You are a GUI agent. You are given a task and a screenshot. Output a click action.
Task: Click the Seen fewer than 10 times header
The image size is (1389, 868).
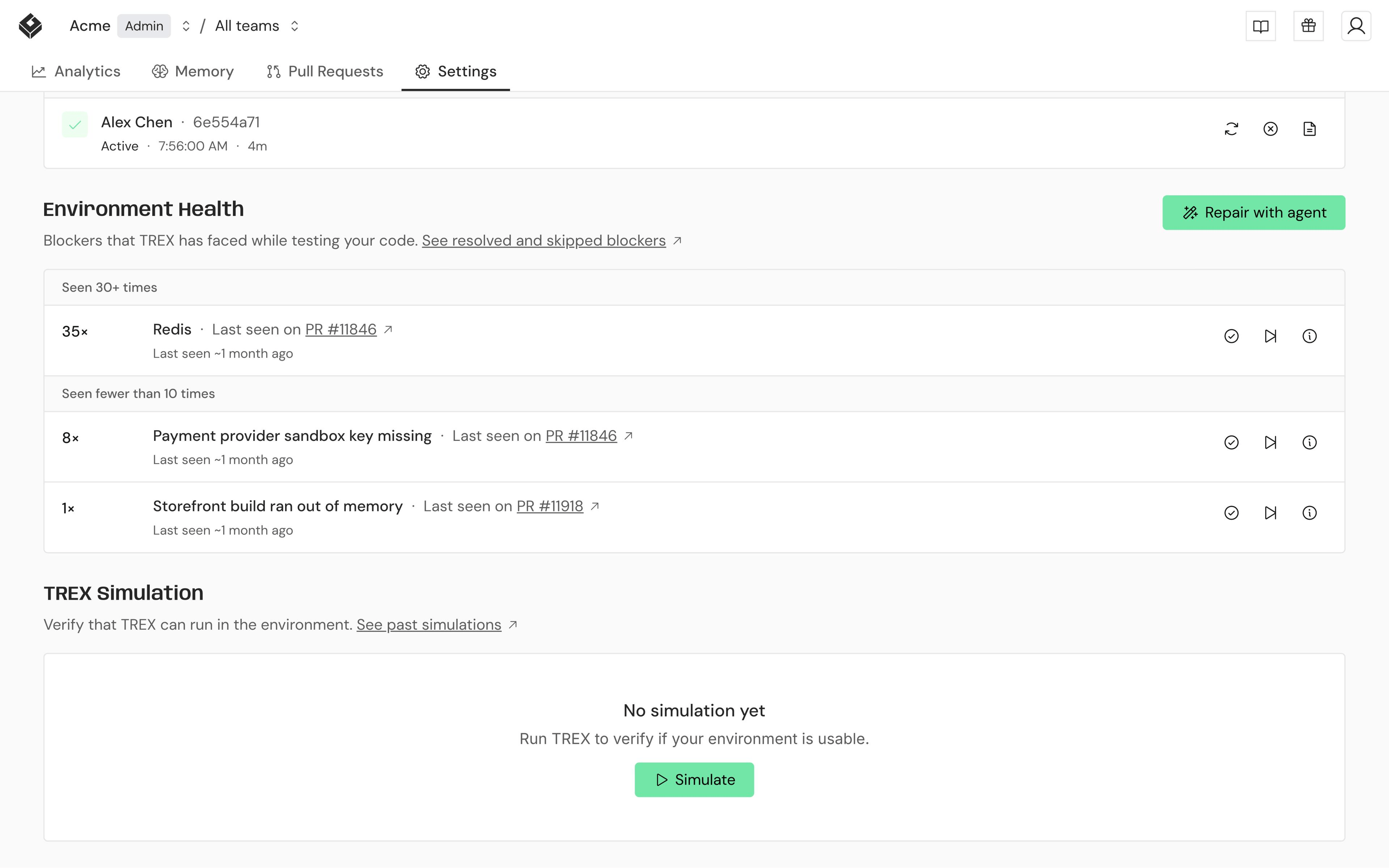tap(694, 394)
